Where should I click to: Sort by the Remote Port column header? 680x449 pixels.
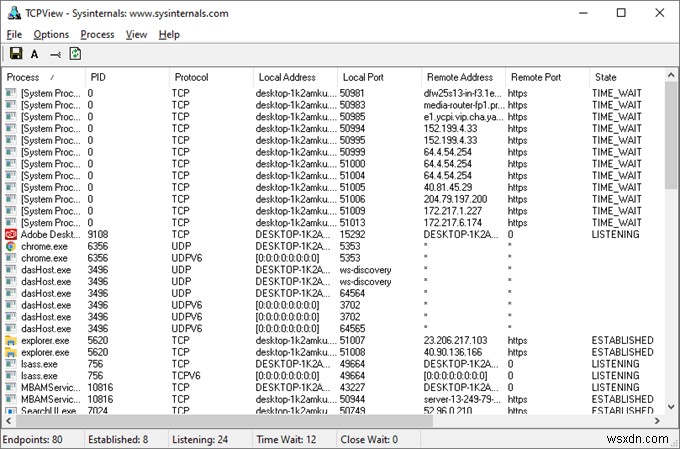point(548,77)
